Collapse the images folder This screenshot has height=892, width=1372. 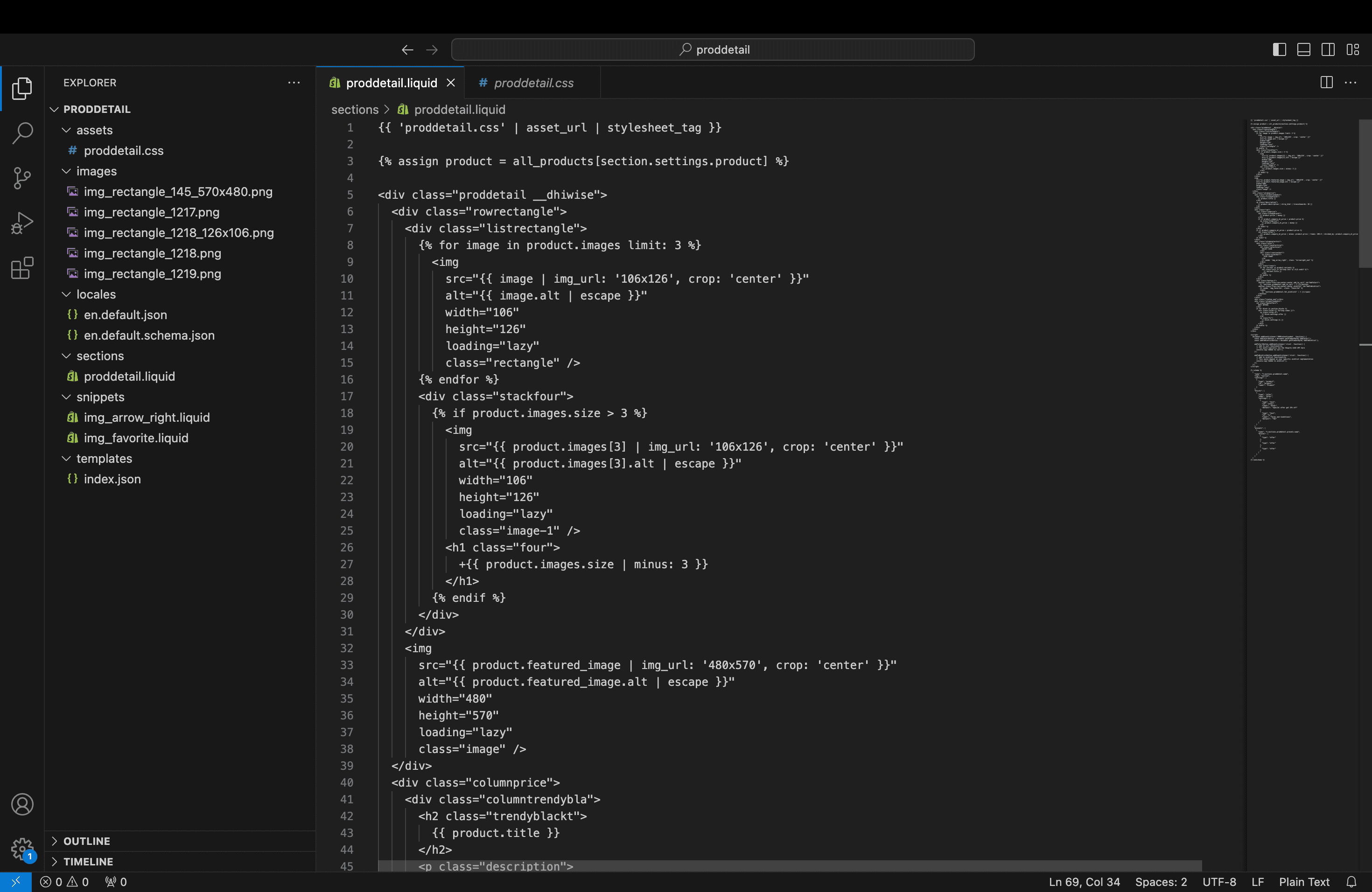click(96, 171)
